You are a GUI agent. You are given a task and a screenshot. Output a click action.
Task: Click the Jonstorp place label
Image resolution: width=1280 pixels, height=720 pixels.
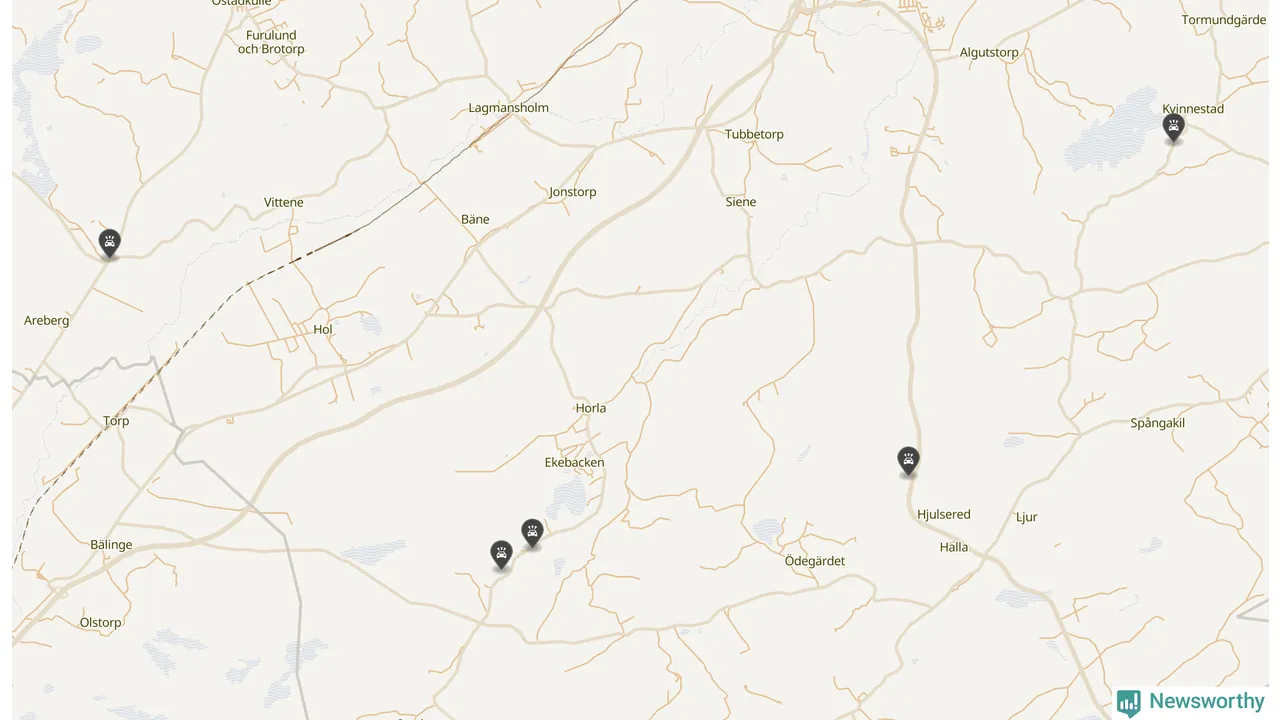point(573,192)
